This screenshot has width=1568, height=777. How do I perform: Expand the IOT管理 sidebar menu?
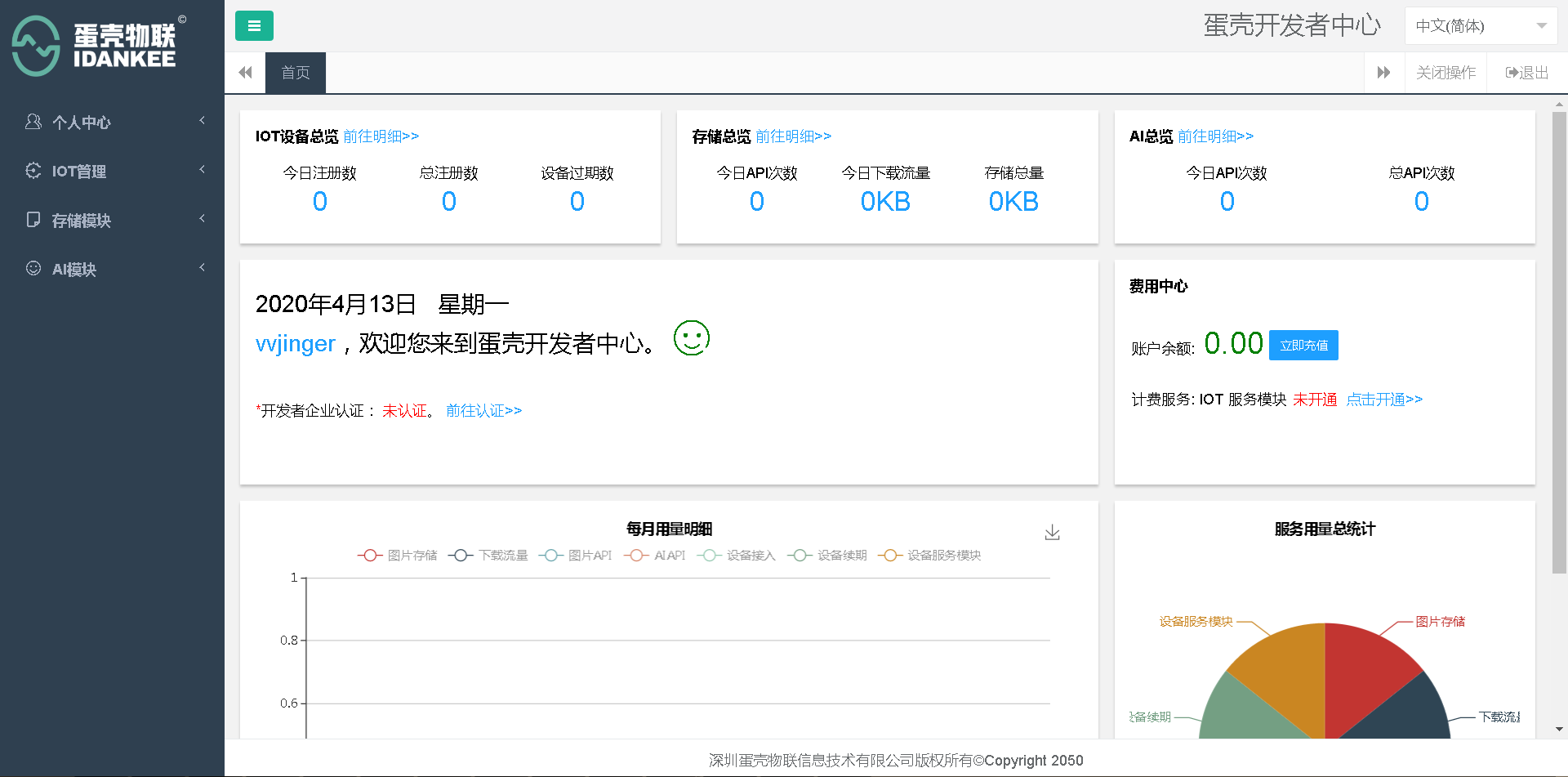coord(112,171)
